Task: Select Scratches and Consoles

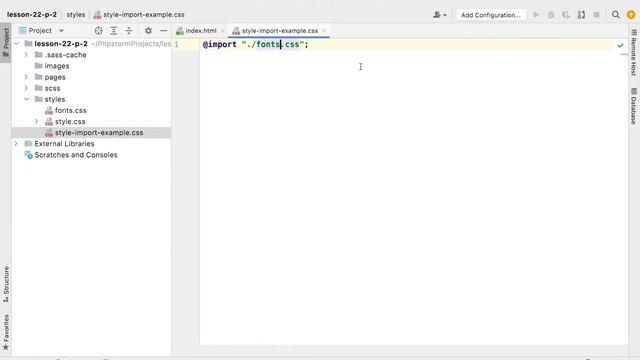Action: click(x=91, y=155)
